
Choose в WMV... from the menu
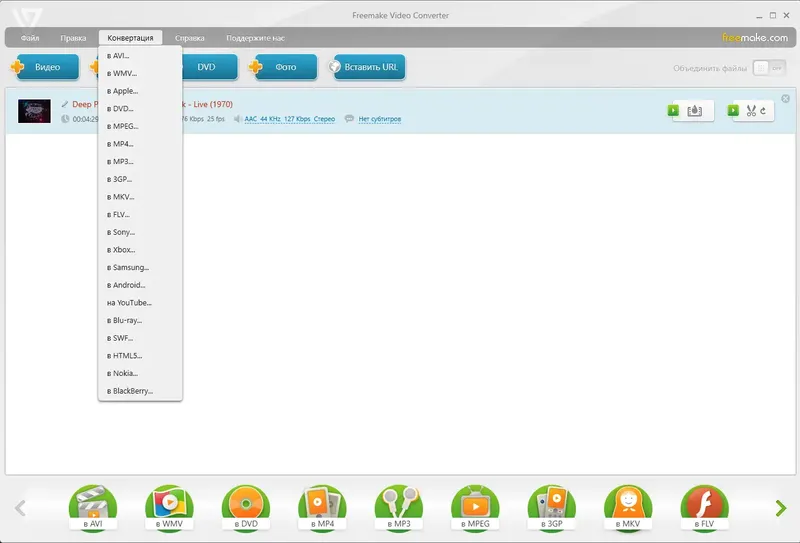pos(140,73)
